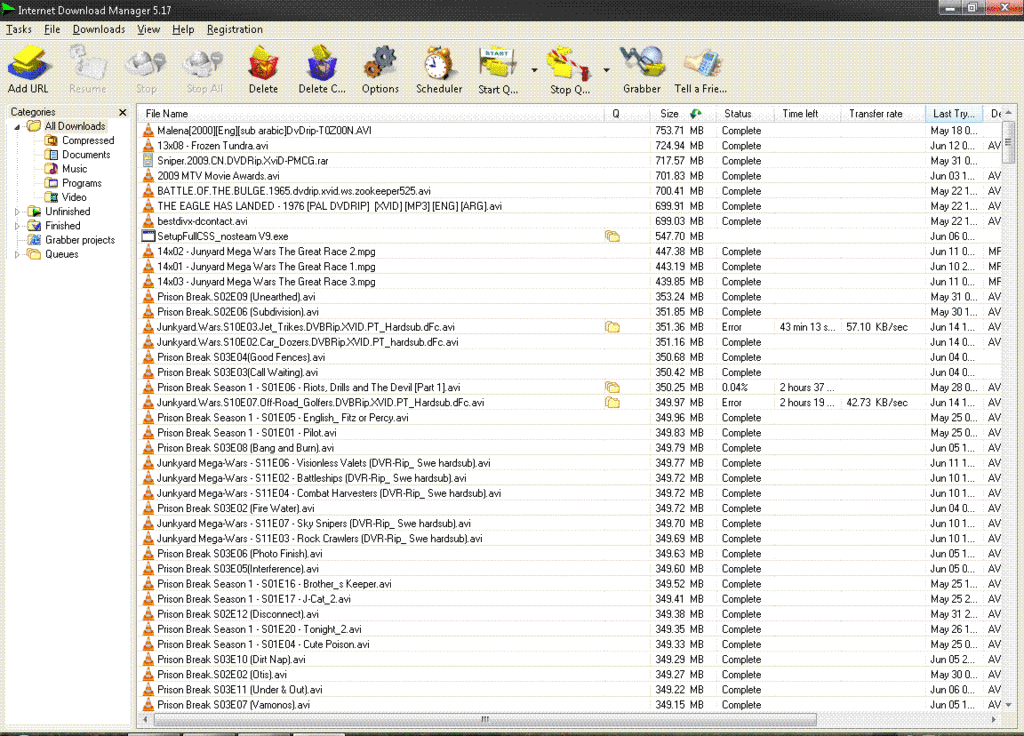This screenshot has width=1024, height=736.
Task: Close the Categories panel
Action: pos(122,112)
